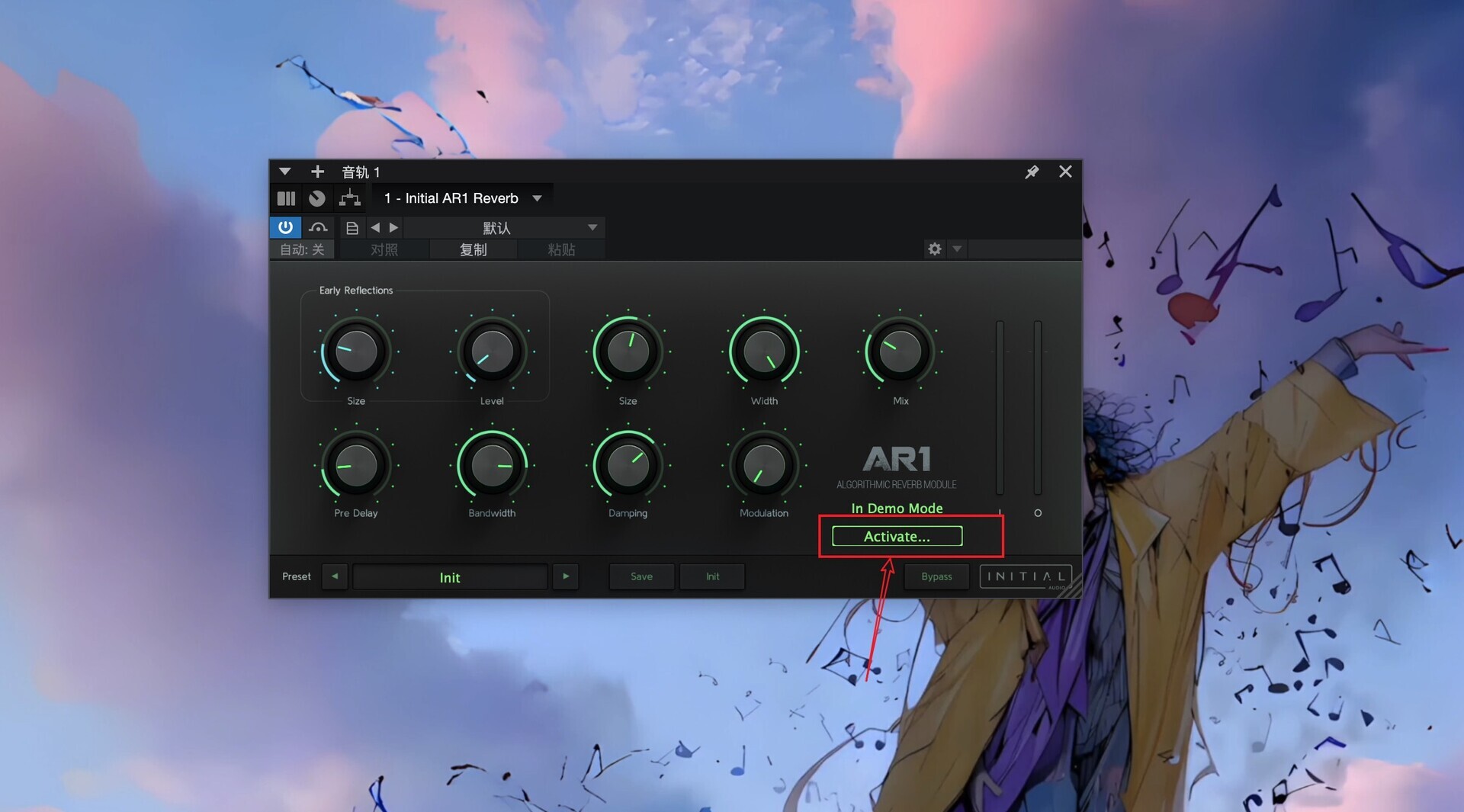
Task: Select previous plugin preset arrow beside Preset
Action: pyautogui.click(x=335, y=576)
